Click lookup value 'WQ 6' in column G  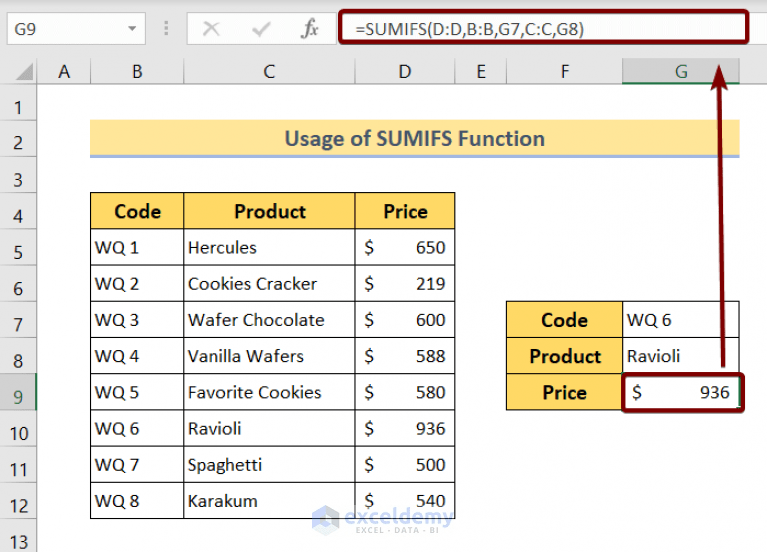click(681, 320)
